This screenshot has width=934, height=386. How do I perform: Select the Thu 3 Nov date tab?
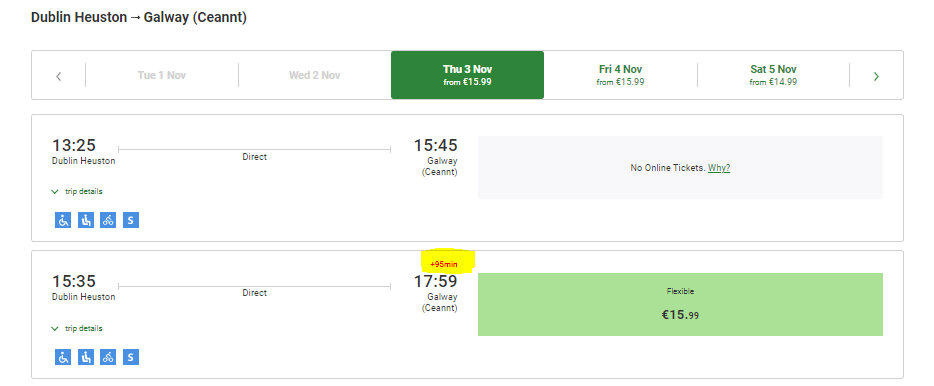coord(468,75)
